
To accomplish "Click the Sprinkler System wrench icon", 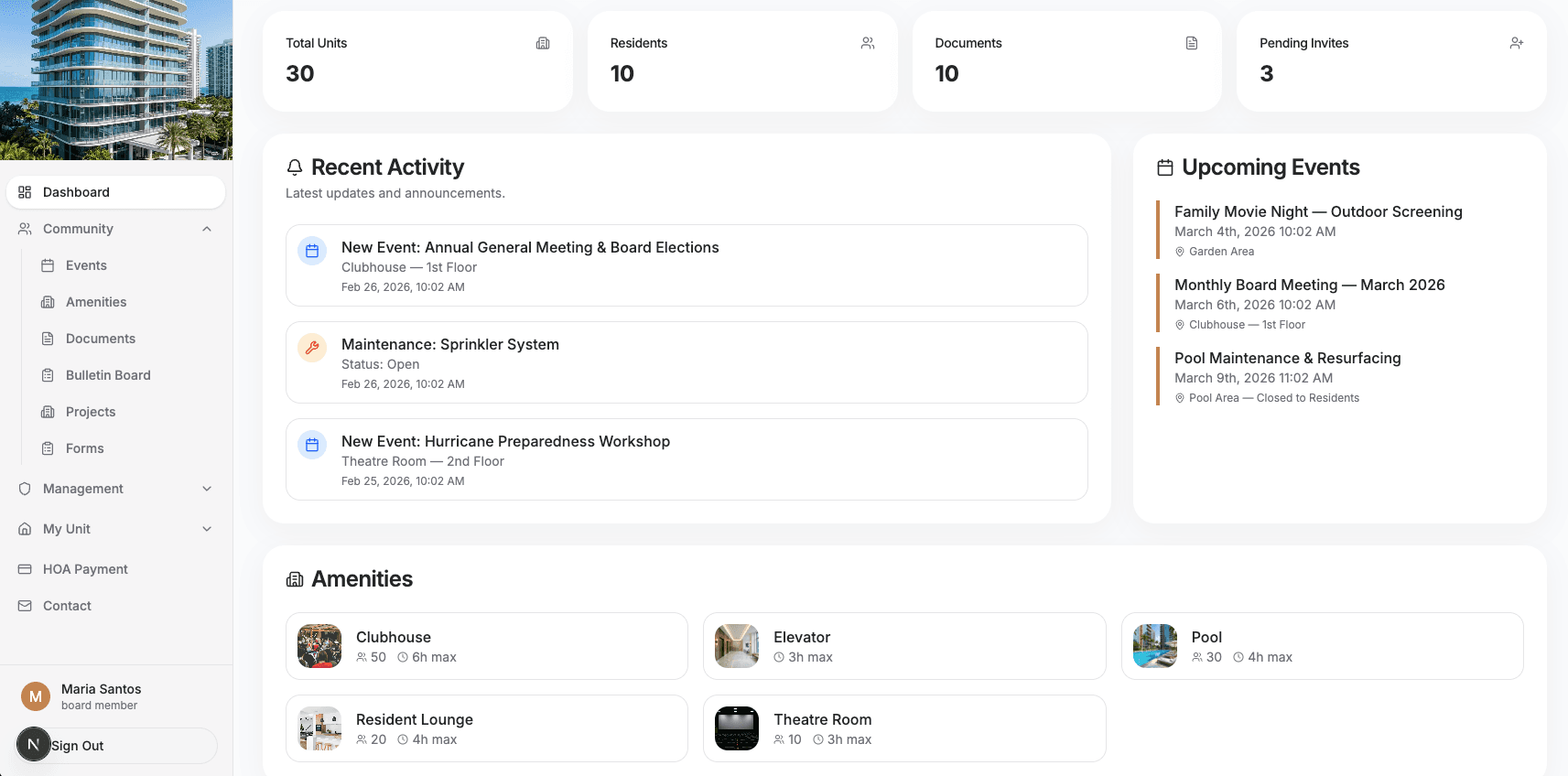I will tap(312, 348).
